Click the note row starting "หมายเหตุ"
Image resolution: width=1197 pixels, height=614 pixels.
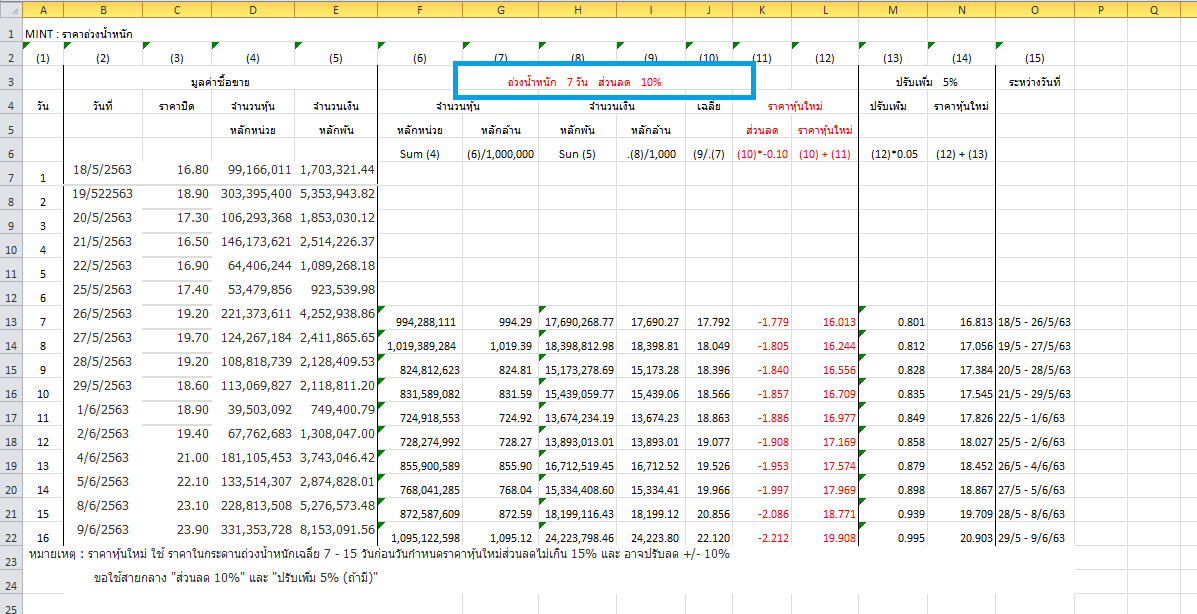coord(379,554)
